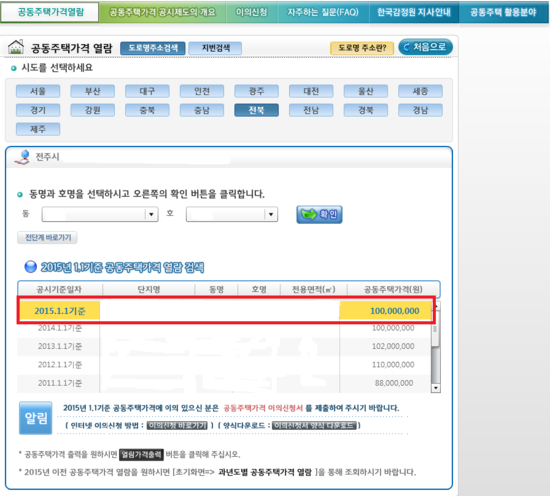Screen dimensions: 550x496
Task: Click the 102,000,000 price value
Action: pos(393,346)
